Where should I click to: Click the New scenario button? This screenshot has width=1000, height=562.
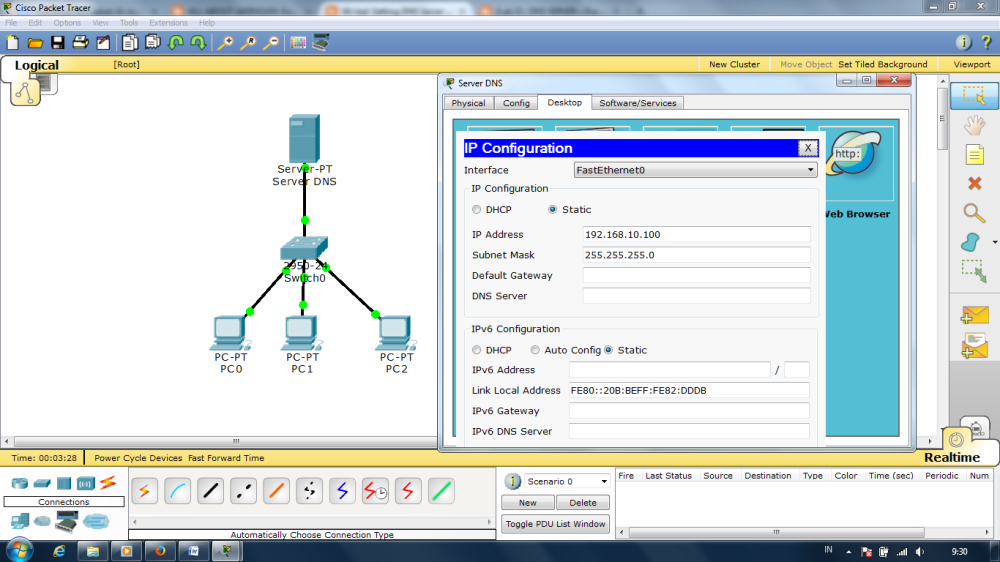[527, 503]
